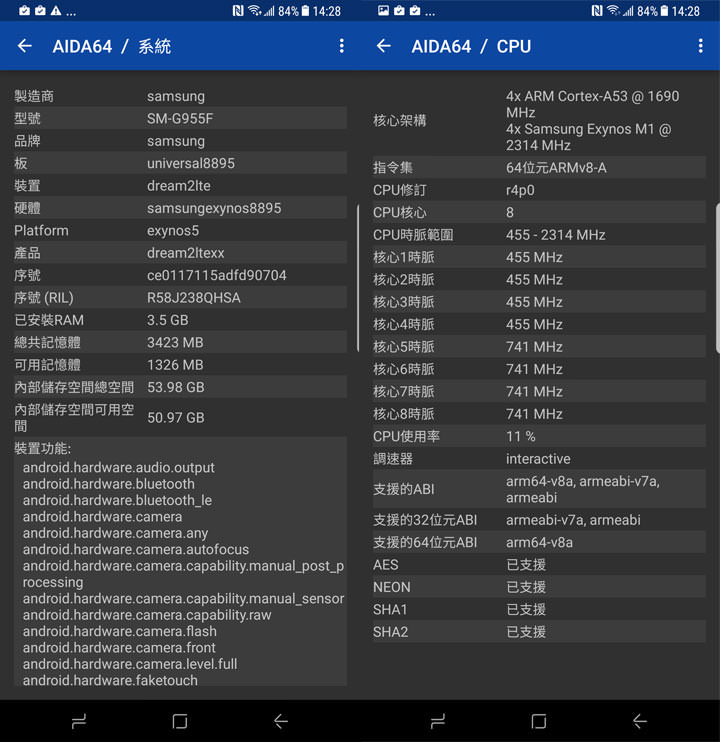This screenshot has height=742, width=720.
Task: Select android.hardware.faketouch feature line
Action: click(x=110, y=680)
